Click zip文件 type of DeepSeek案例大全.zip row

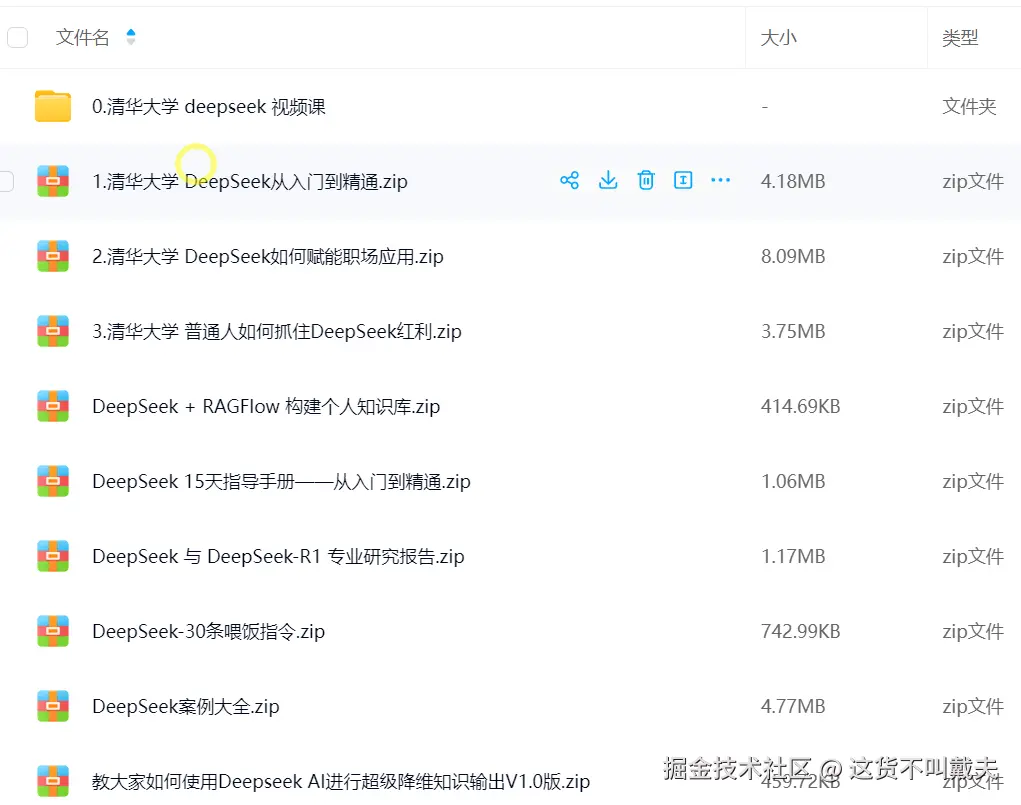pyautogui.click(x=973, y=705)
